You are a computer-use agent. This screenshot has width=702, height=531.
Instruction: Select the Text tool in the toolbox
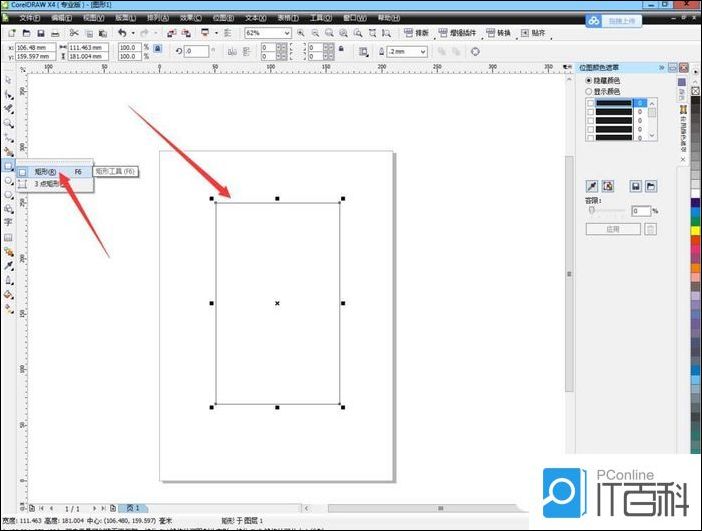[8, 223]
